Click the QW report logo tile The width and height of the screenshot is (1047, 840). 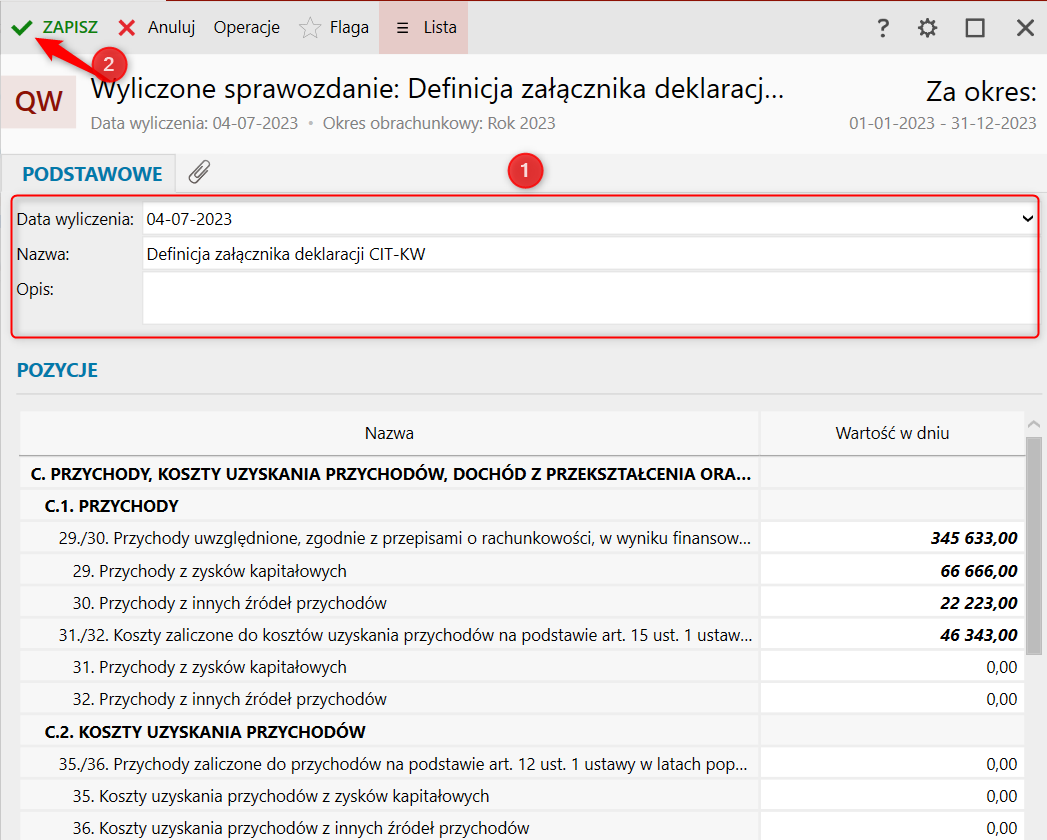(39, 101)
